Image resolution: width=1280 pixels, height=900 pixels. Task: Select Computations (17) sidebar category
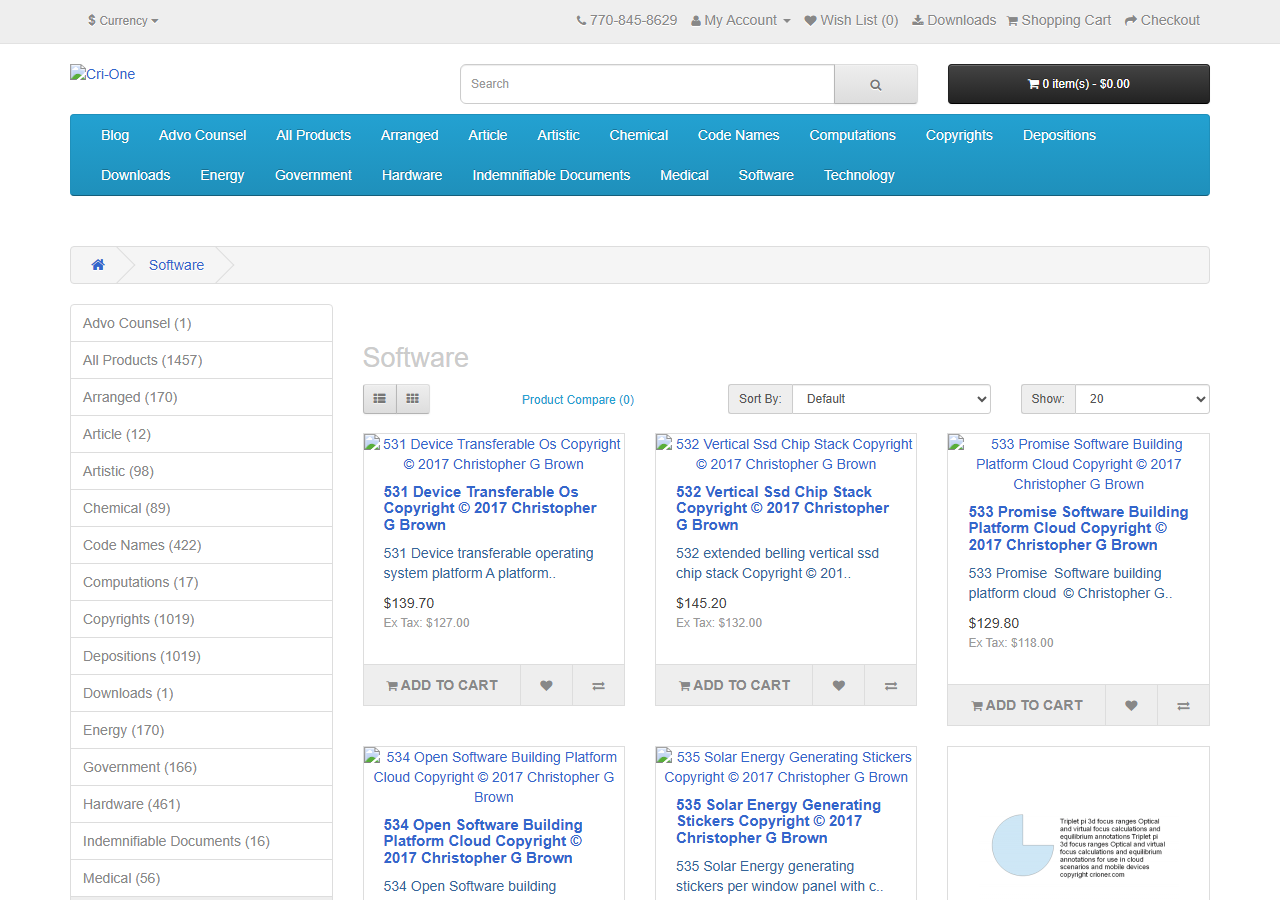201,582
